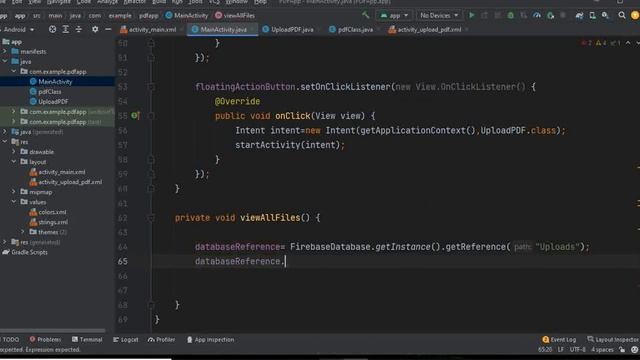Expand the themes node
640x360 pixels.
click(23, 232)
